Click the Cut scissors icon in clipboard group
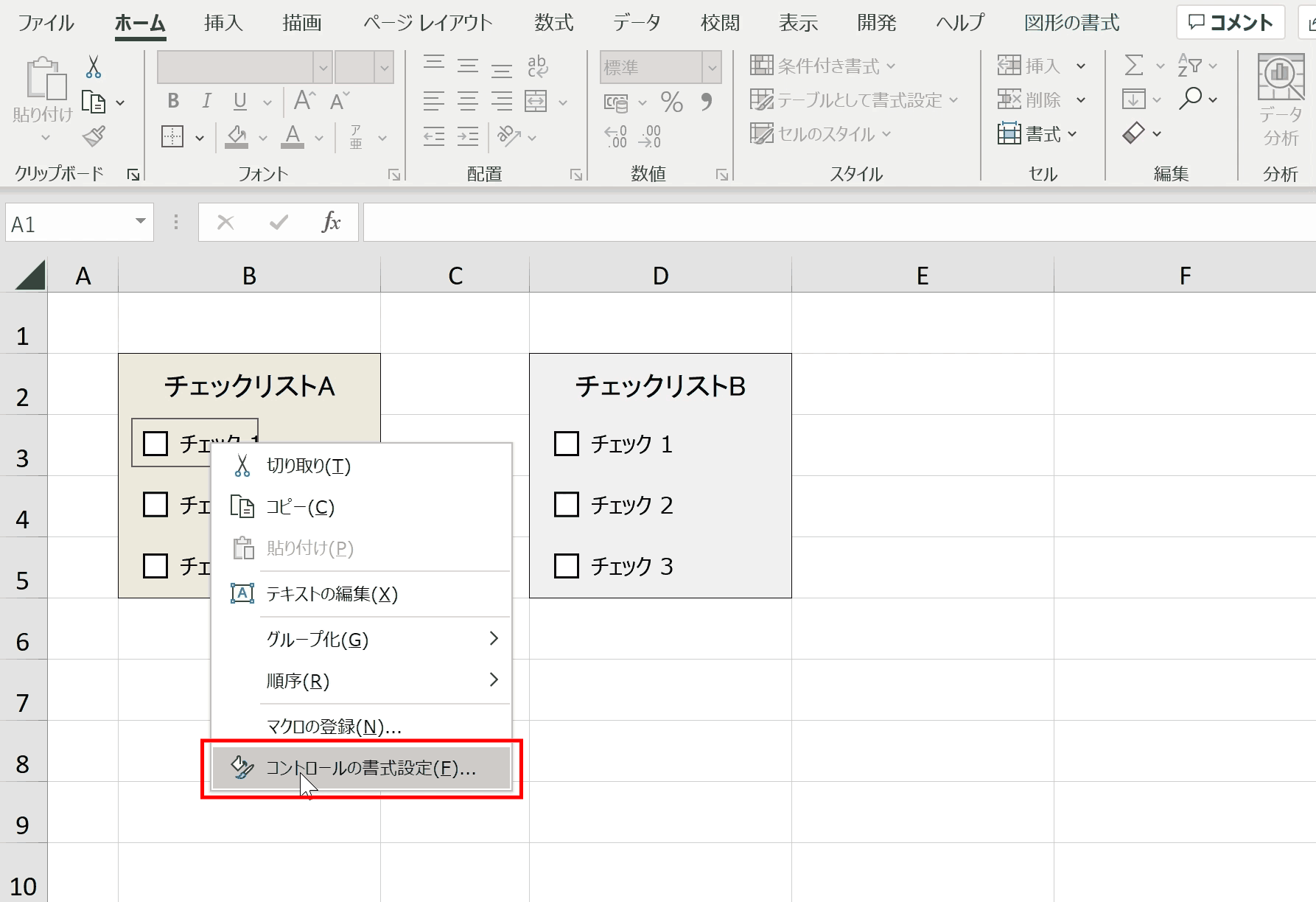The width and height of the screenshot is (1316, 902). pyautogui.click(x=94, y=67)
